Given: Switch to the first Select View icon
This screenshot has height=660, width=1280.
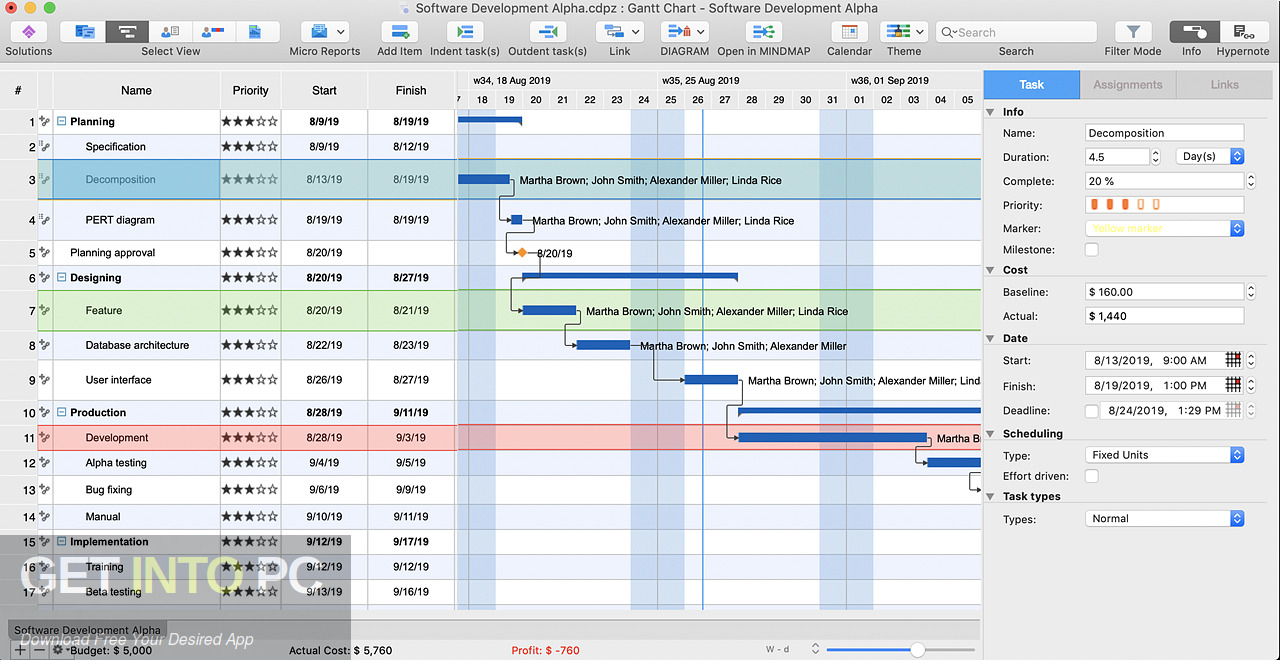Looking at the screenshot, I should coord(85,32).
